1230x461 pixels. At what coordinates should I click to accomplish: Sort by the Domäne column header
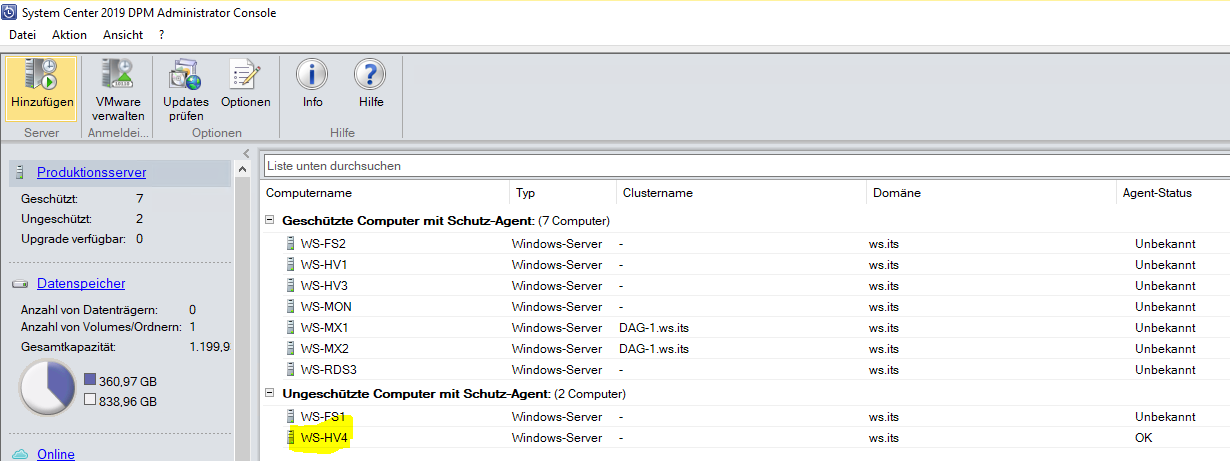(x=991, y=193)
